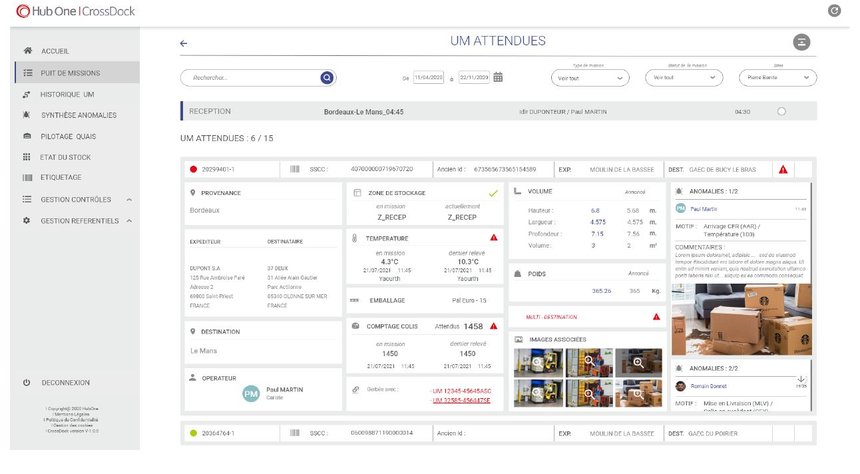The width and height of the screenshot is (860, 474).
Task: Open the first associated image thumbnail
Action: tap(538, 362)
